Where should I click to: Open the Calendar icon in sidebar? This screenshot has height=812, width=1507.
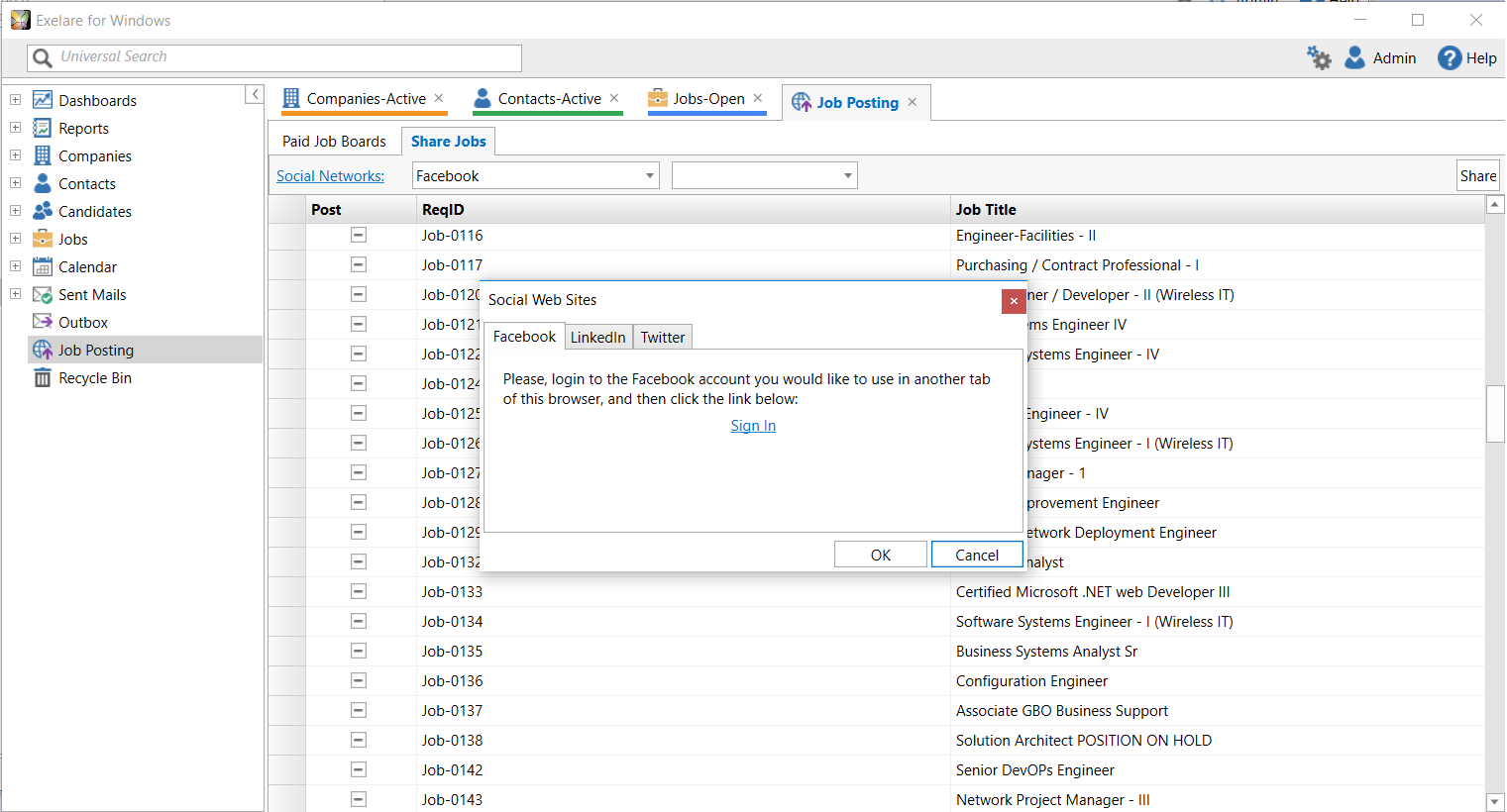tap(43, 266)
